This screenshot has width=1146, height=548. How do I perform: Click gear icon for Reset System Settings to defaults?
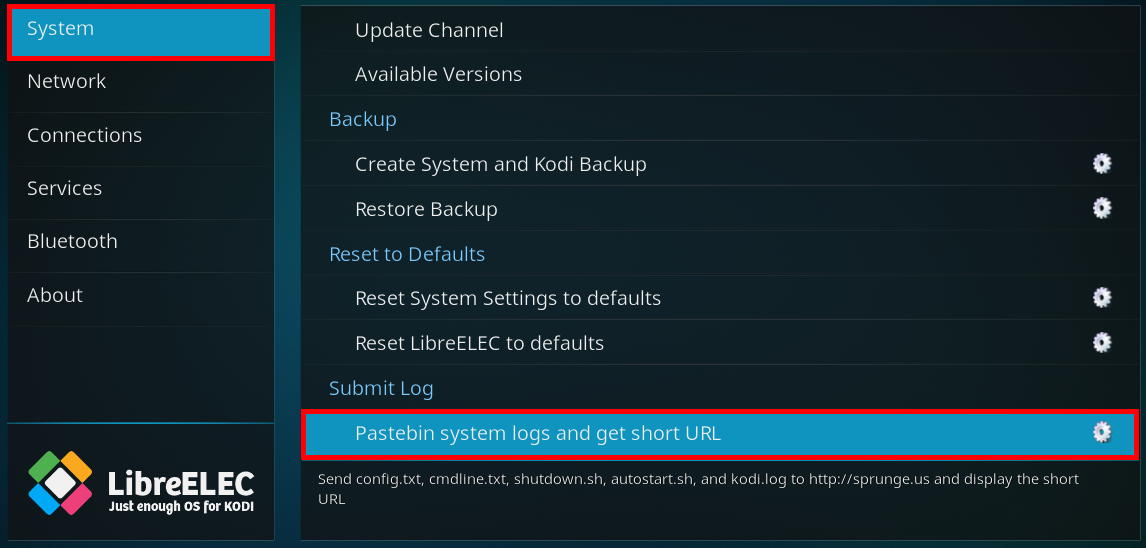point(1101,297)
